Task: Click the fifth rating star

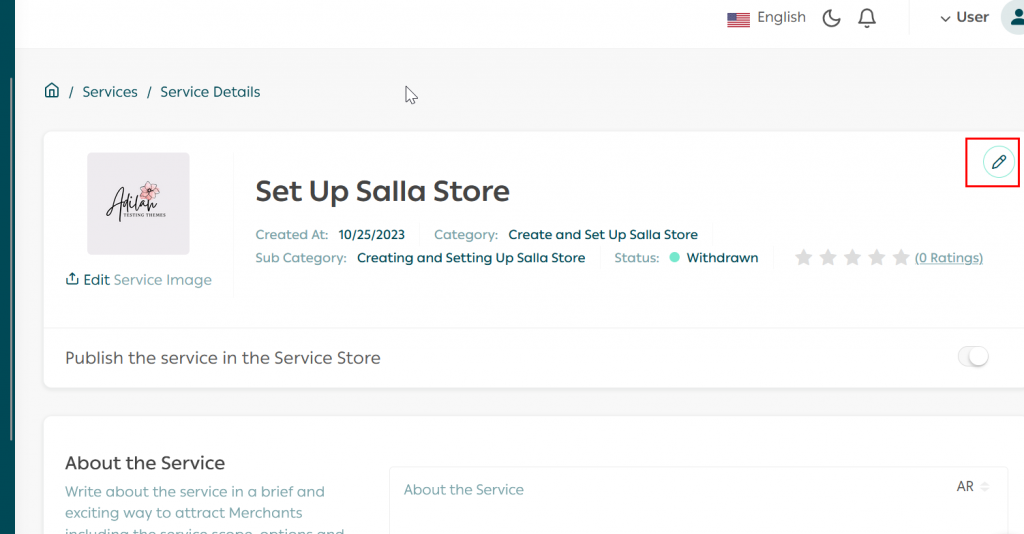Action: click(900, 258)
